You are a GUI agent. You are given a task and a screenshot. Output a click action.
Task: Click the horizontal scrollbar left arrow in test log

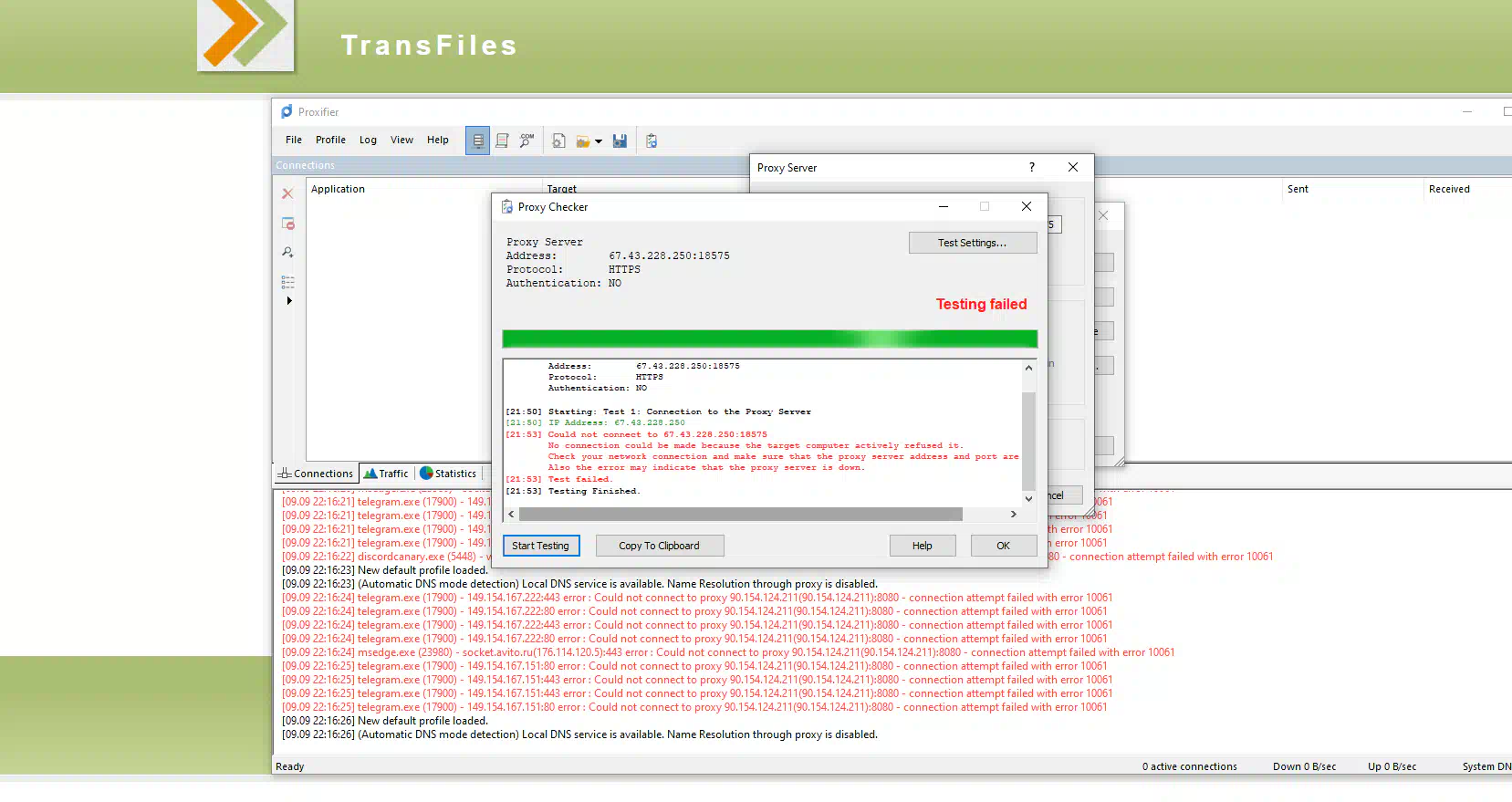pyautogui.click(x=511, y=515)
